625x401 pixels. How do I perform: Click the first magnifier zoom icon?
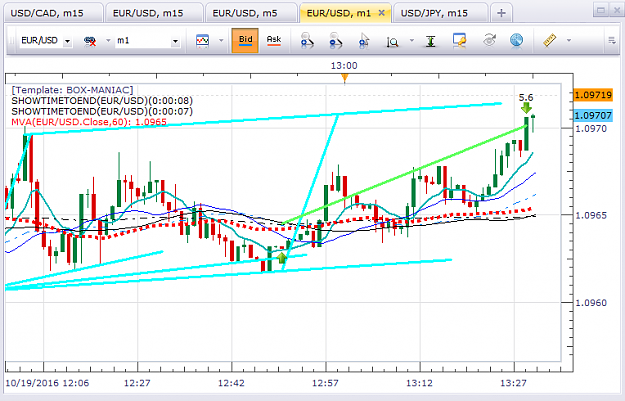[307, 41]
